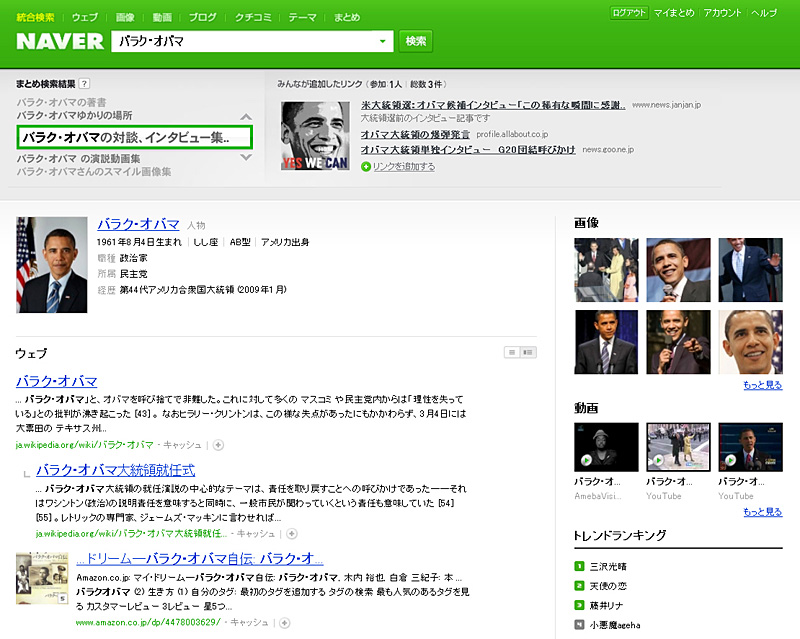Click the plus icon after the first Wikipedia result

tap(218, 445)
